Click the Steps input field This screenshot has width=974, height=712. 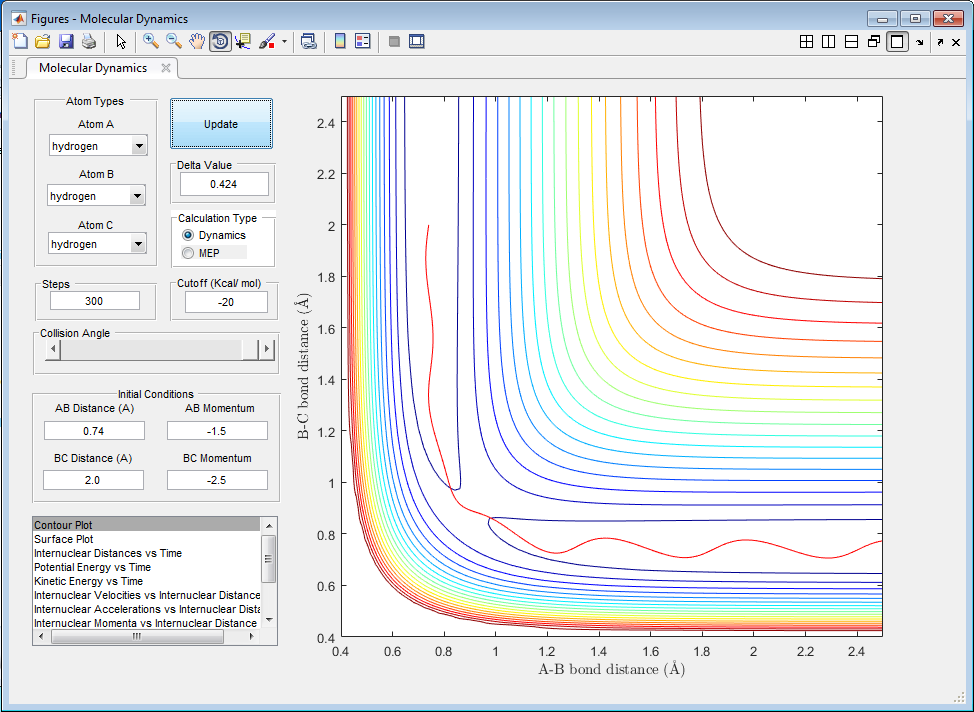pos(95,301)
